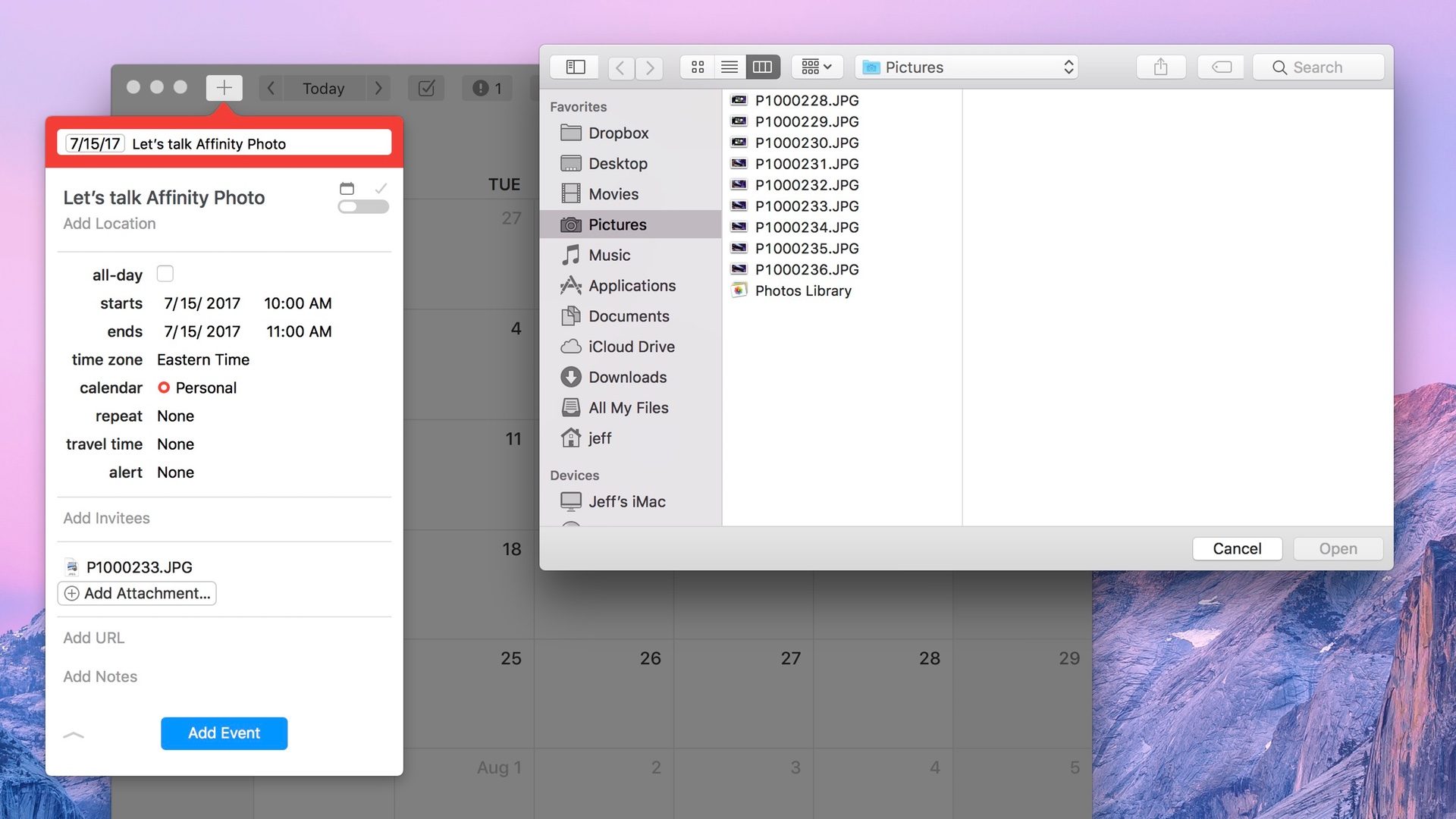Change the ends time 11:00 AM
Screen dimensions: 1456x819
(x=299, y=331)
